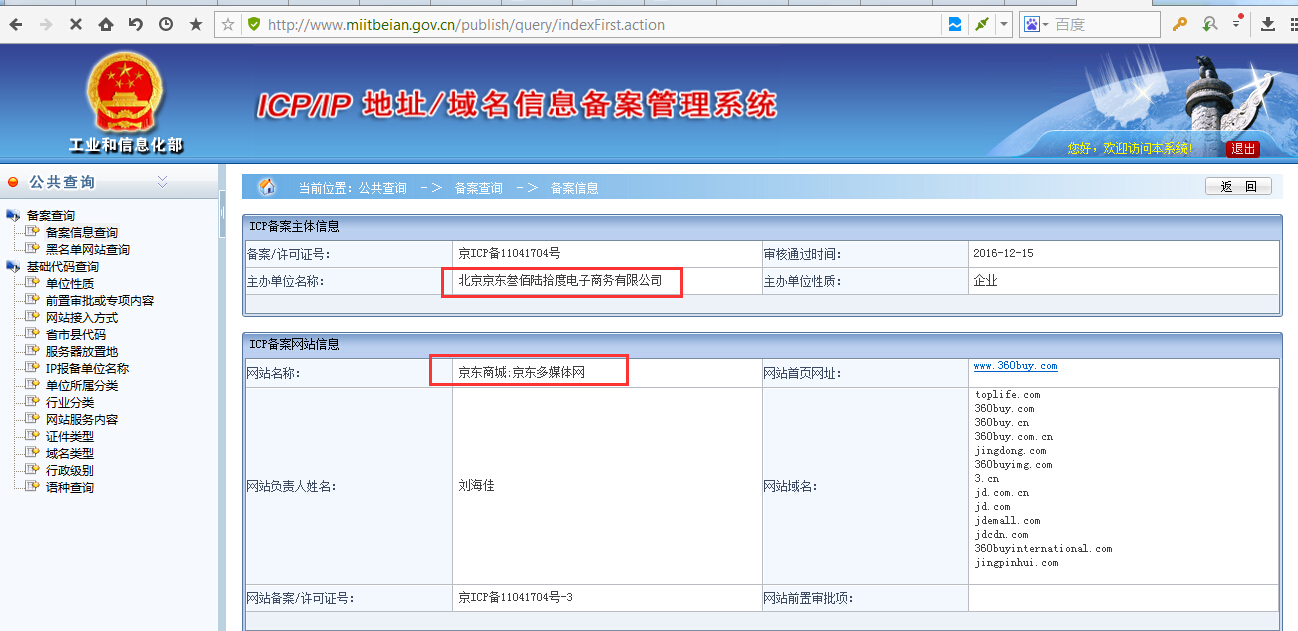Open the plugin options dropdown arrow

pos(1004,24)
